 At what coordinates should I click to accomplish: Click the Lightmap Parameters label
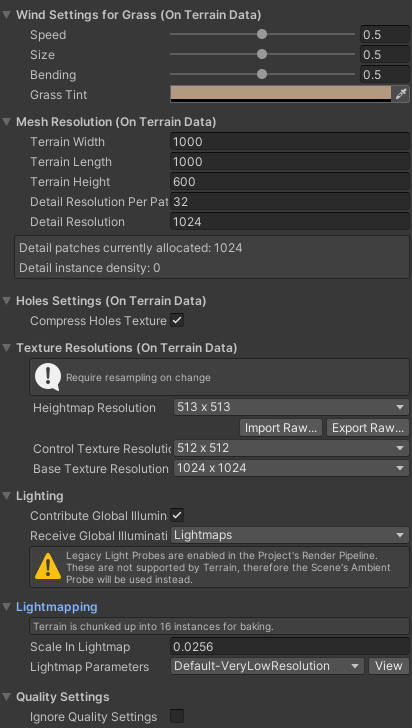click(x=90, y=667)
